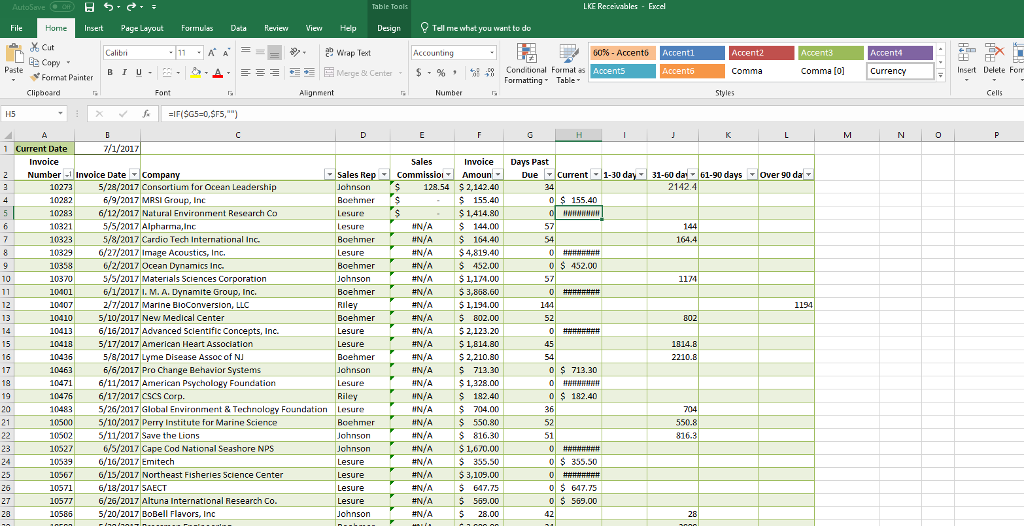Toggle bold formatting
The width and height of the screenshot is (1024, 526).
pos(110,73)
